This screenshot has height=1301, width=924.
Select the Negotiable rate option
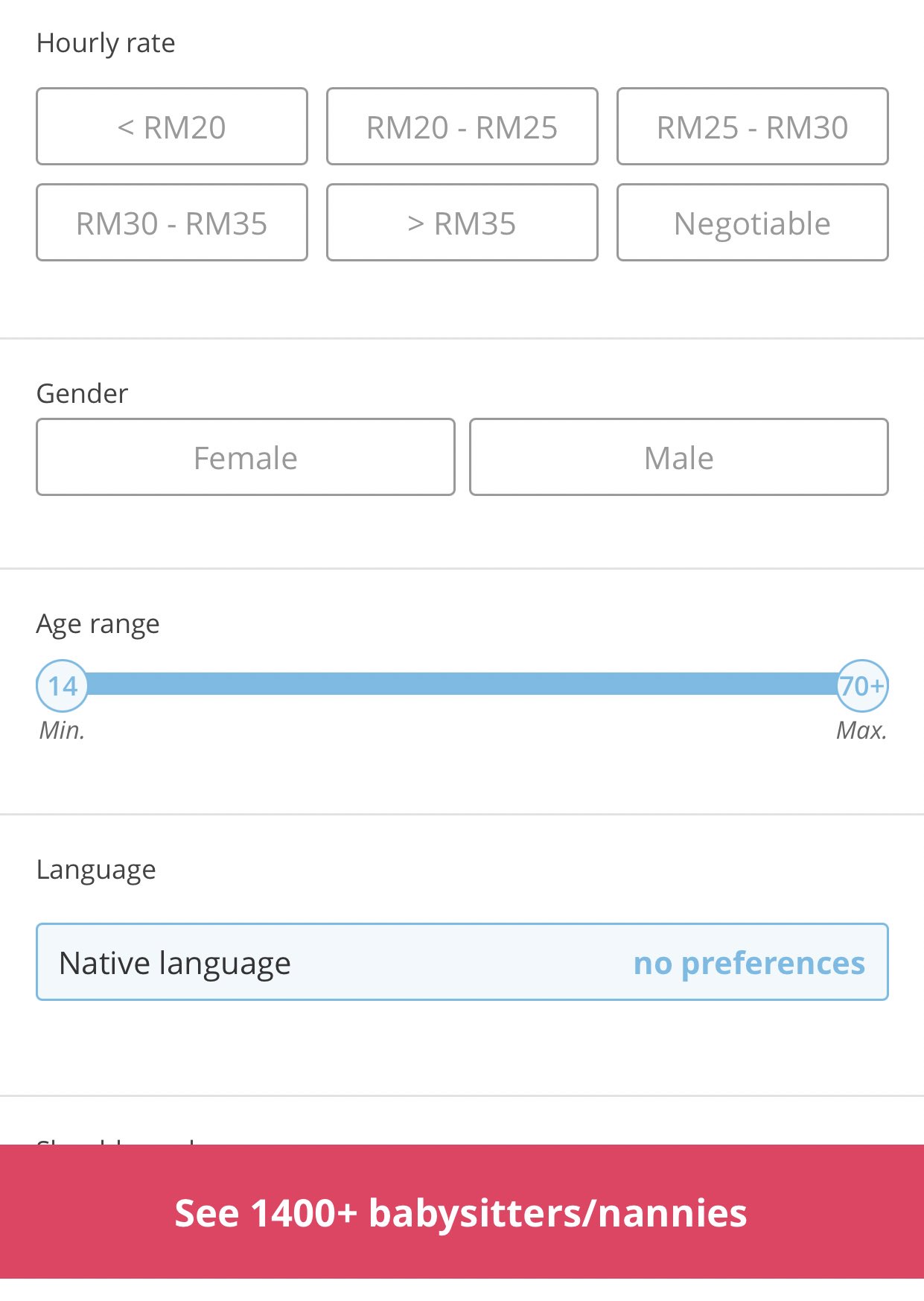752,223
